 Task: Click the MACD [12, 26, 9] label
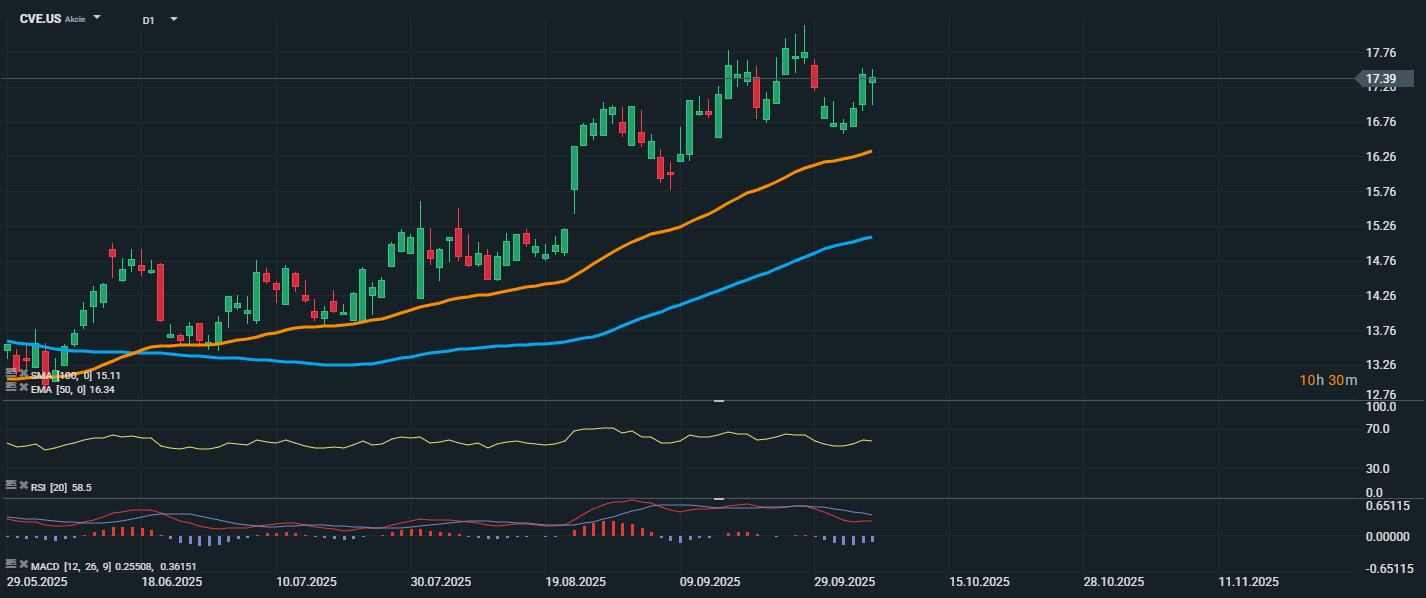click(x=70, y=565)
